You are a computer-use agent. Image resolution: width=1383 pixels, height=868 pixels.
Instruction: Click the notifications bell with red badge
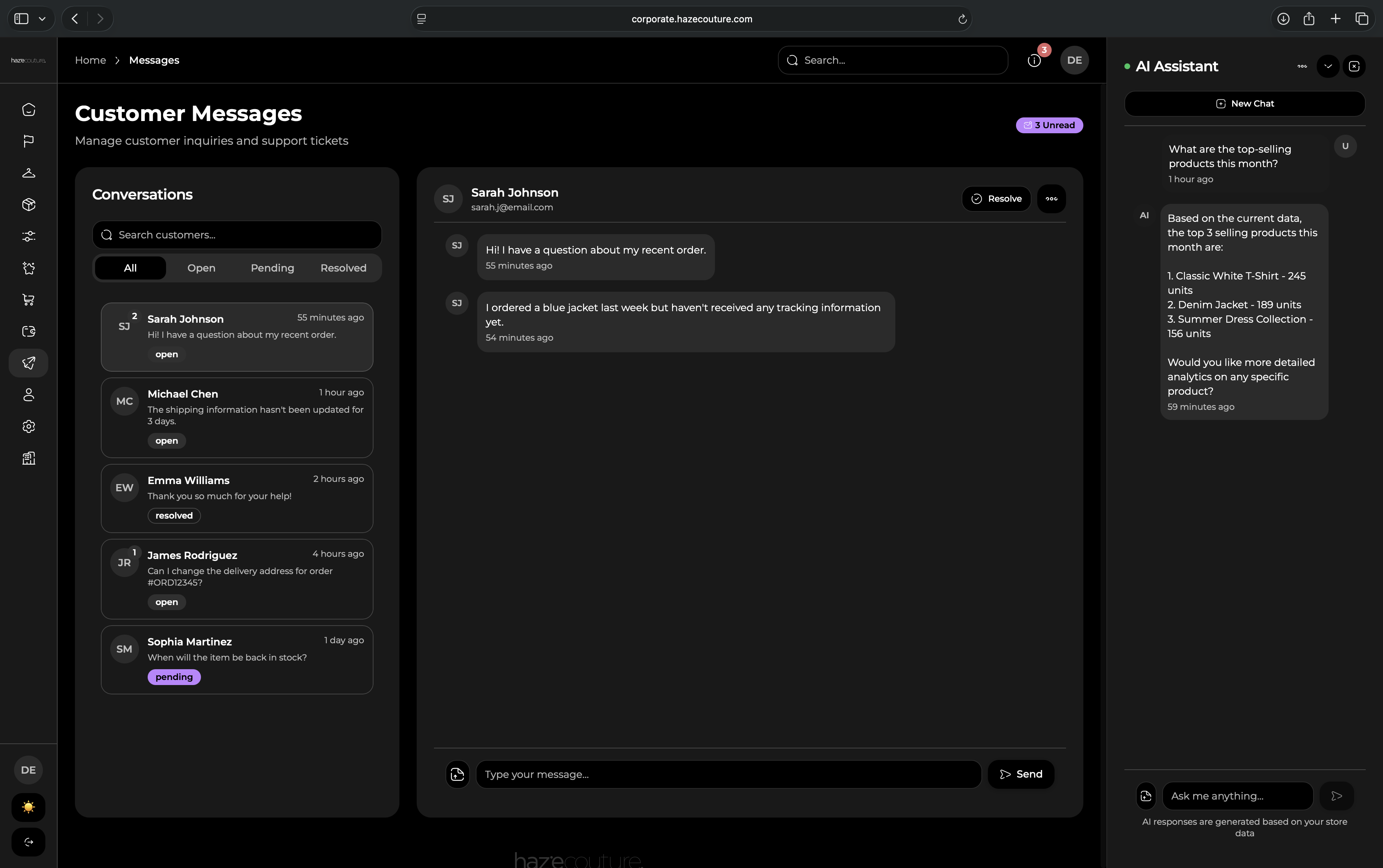click(1034, 60)
